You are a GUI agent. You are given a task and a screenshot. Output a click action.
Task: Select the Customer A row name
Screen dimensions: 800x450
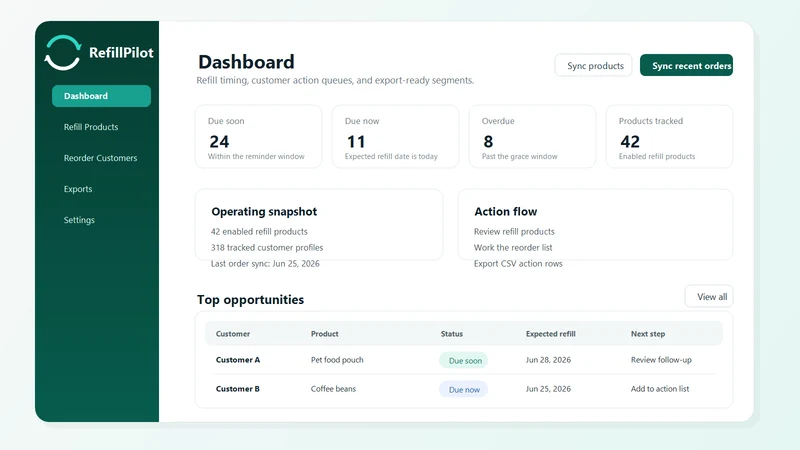(238, 360)
